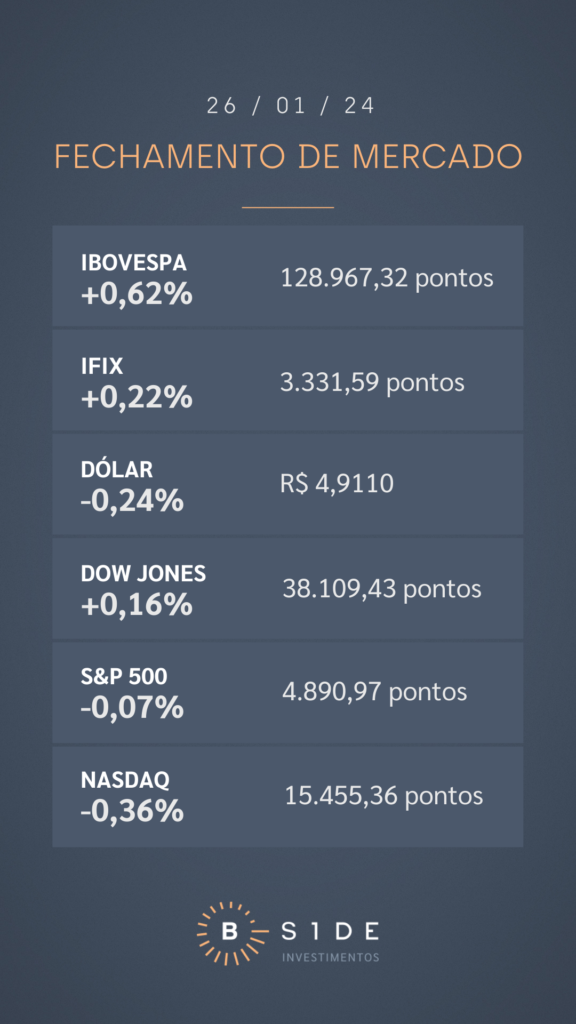Click the IFIX index label
576x1024 pixels.
[x=102, y=366]
